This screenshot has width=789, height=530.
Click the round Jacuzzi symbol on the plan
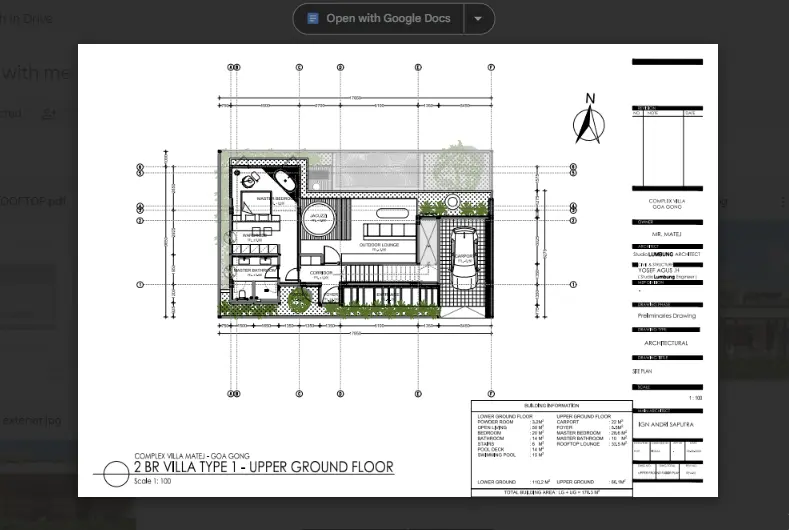pos(318,218)
